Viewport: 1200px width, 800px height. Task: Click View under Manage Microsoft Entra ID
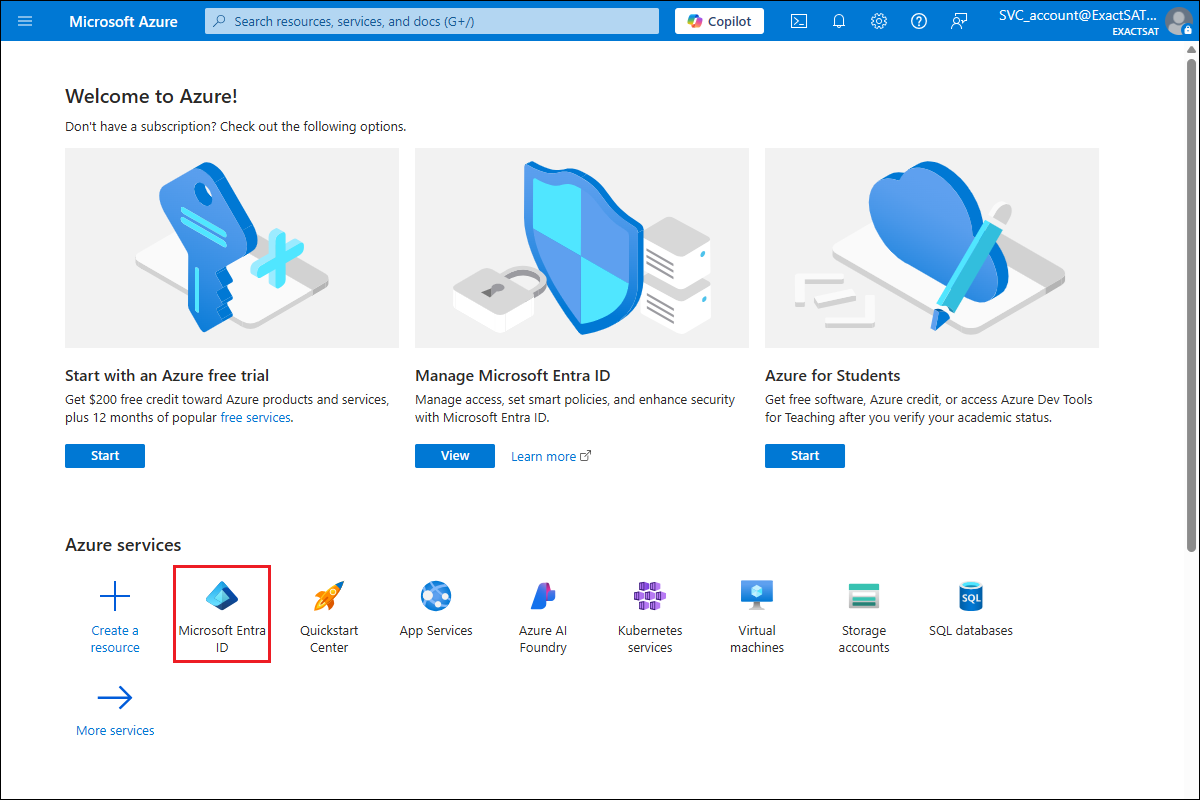pos(455,456)
